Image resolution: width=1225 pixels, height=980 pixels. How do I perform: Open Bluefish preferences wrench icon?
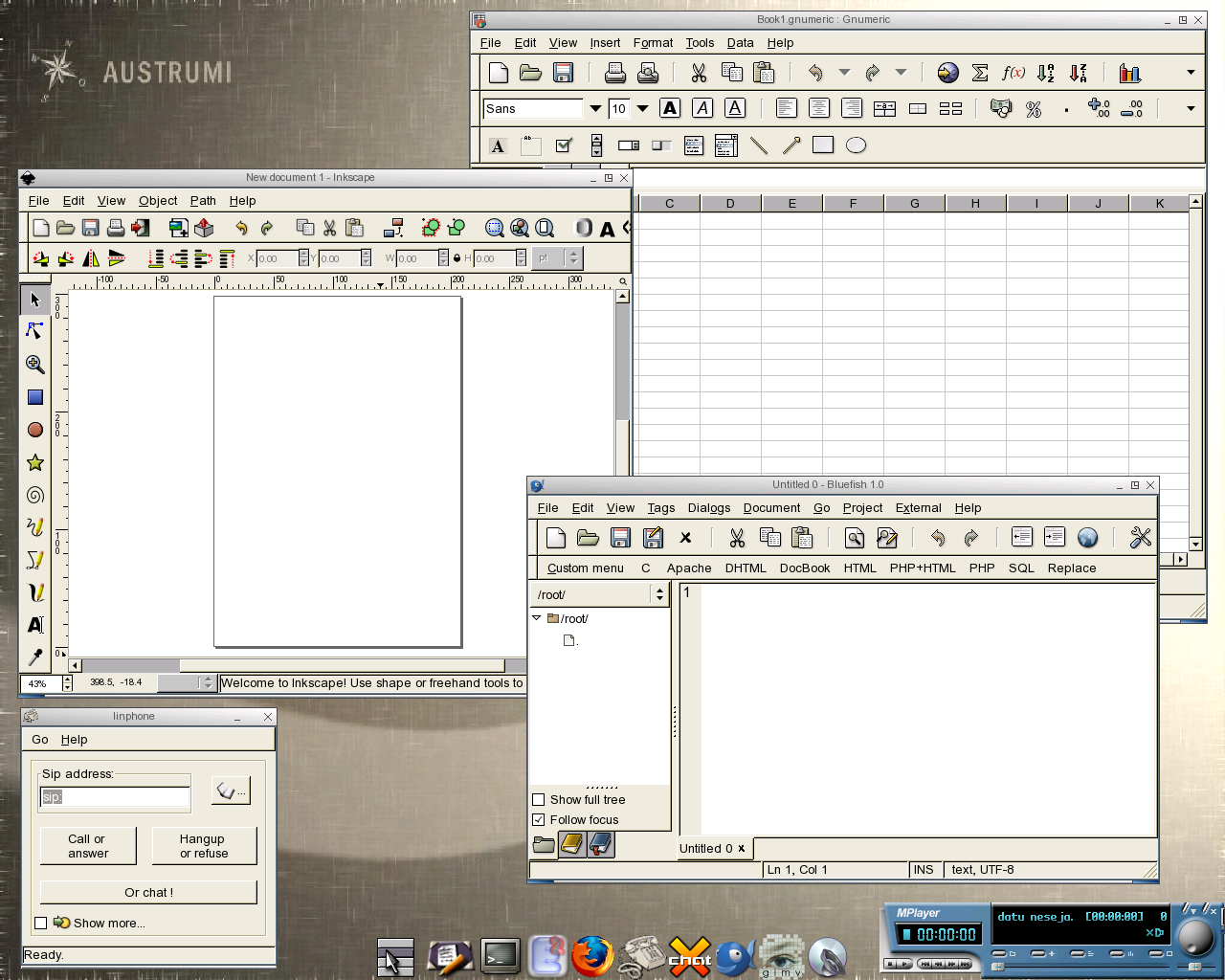[1140, 538]
